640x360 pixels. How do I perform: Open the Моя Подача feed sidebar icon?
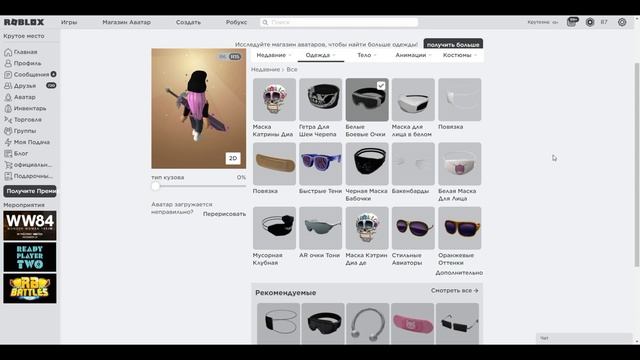(8, 142)
